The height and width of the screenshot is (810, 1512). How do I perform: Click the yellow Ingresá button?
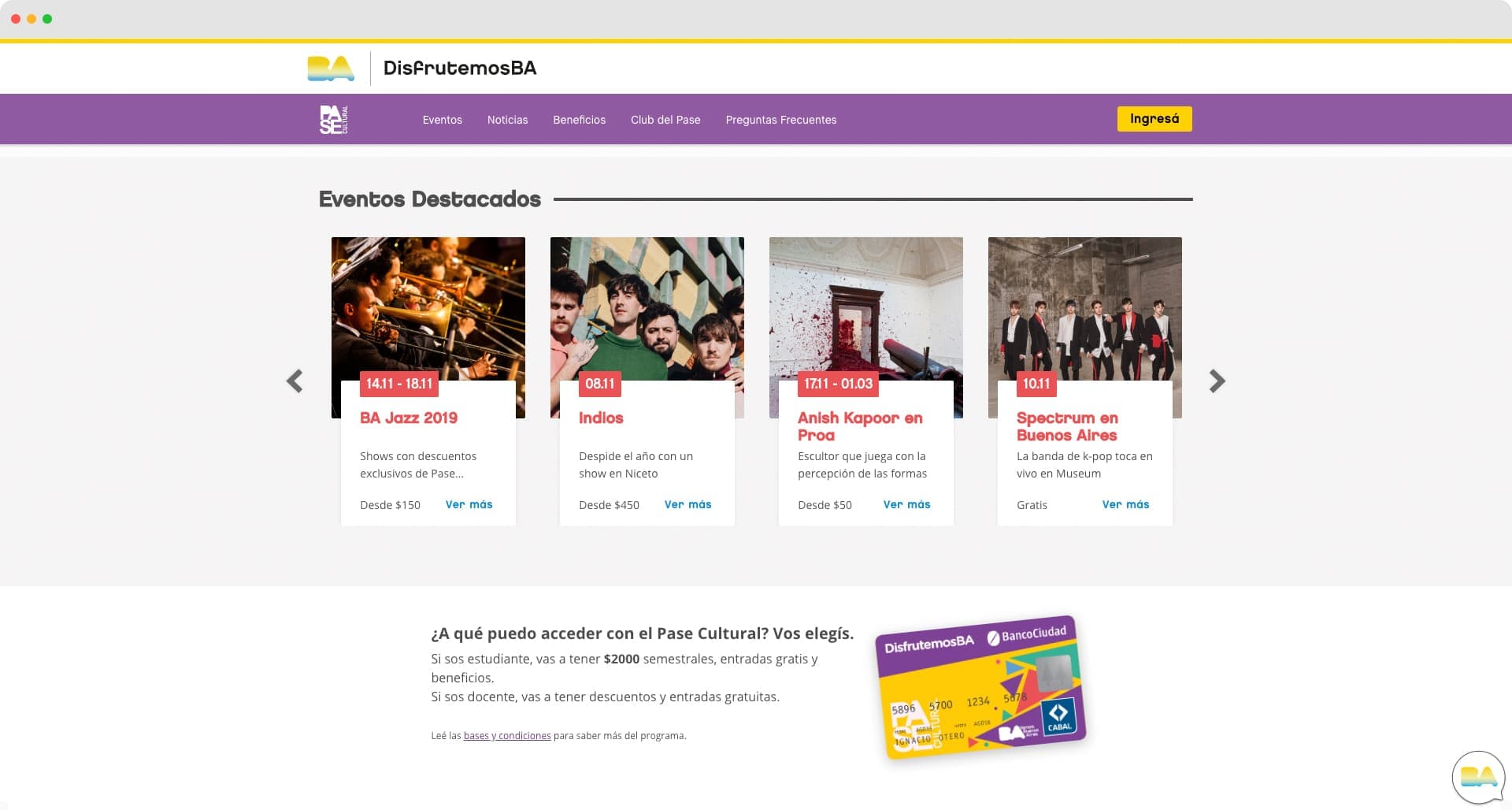pyautogui.click(x=1154, y=119)
